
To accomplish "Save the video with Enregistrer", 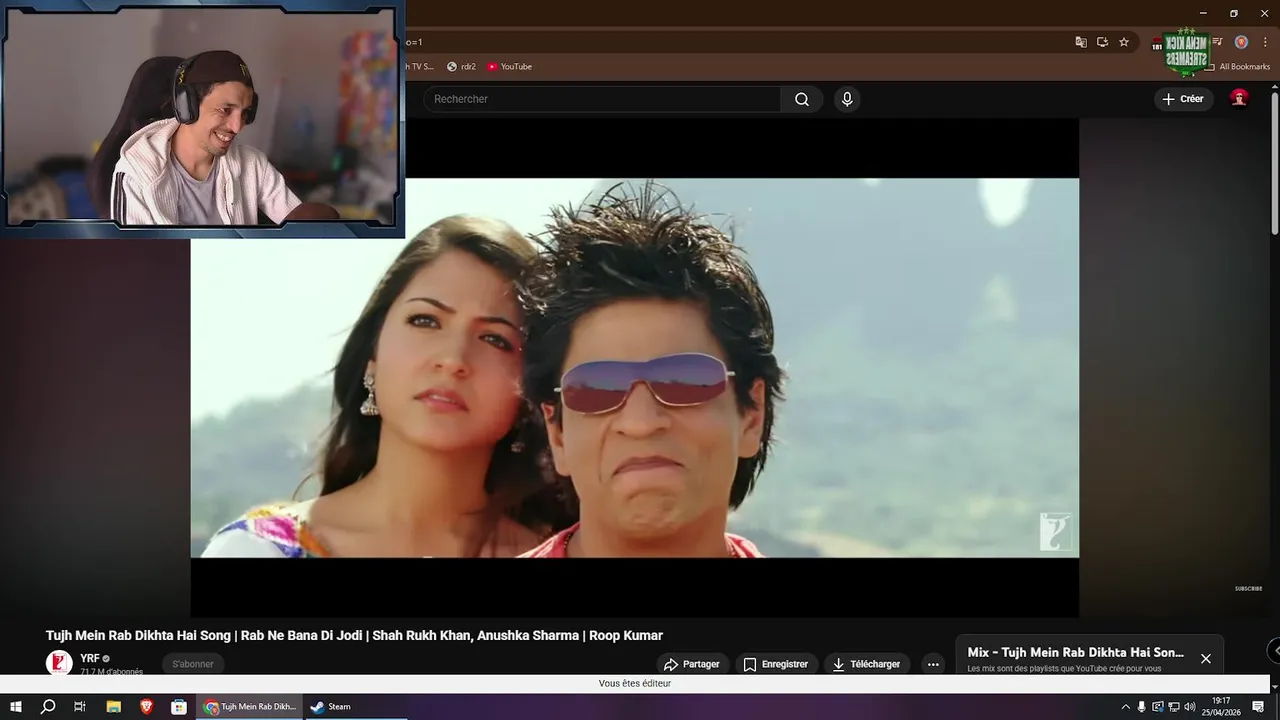I will [x=776, y=664].
